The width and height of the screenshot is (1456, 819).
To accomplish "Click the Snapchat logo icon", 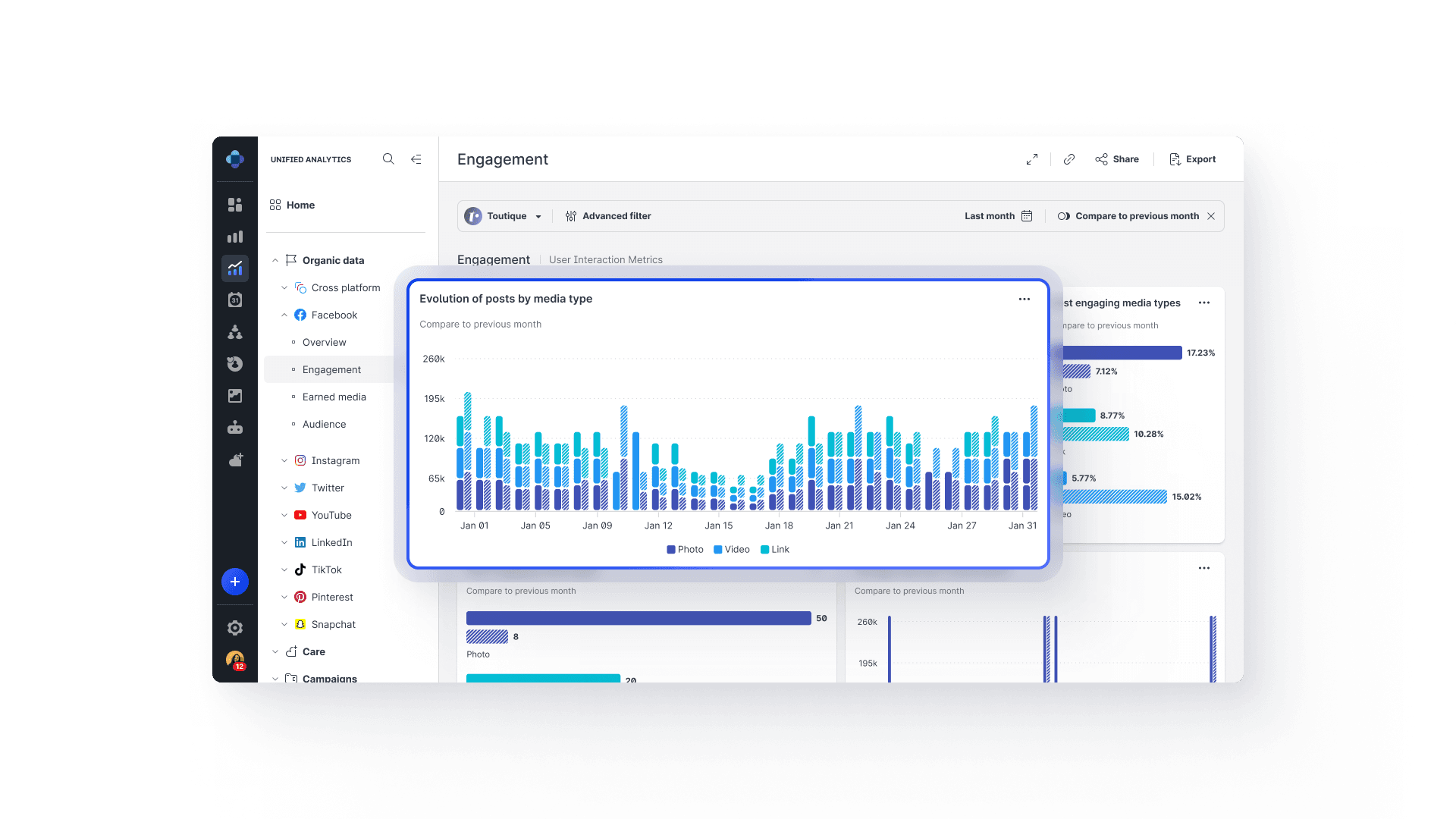I will coord(300,624).
